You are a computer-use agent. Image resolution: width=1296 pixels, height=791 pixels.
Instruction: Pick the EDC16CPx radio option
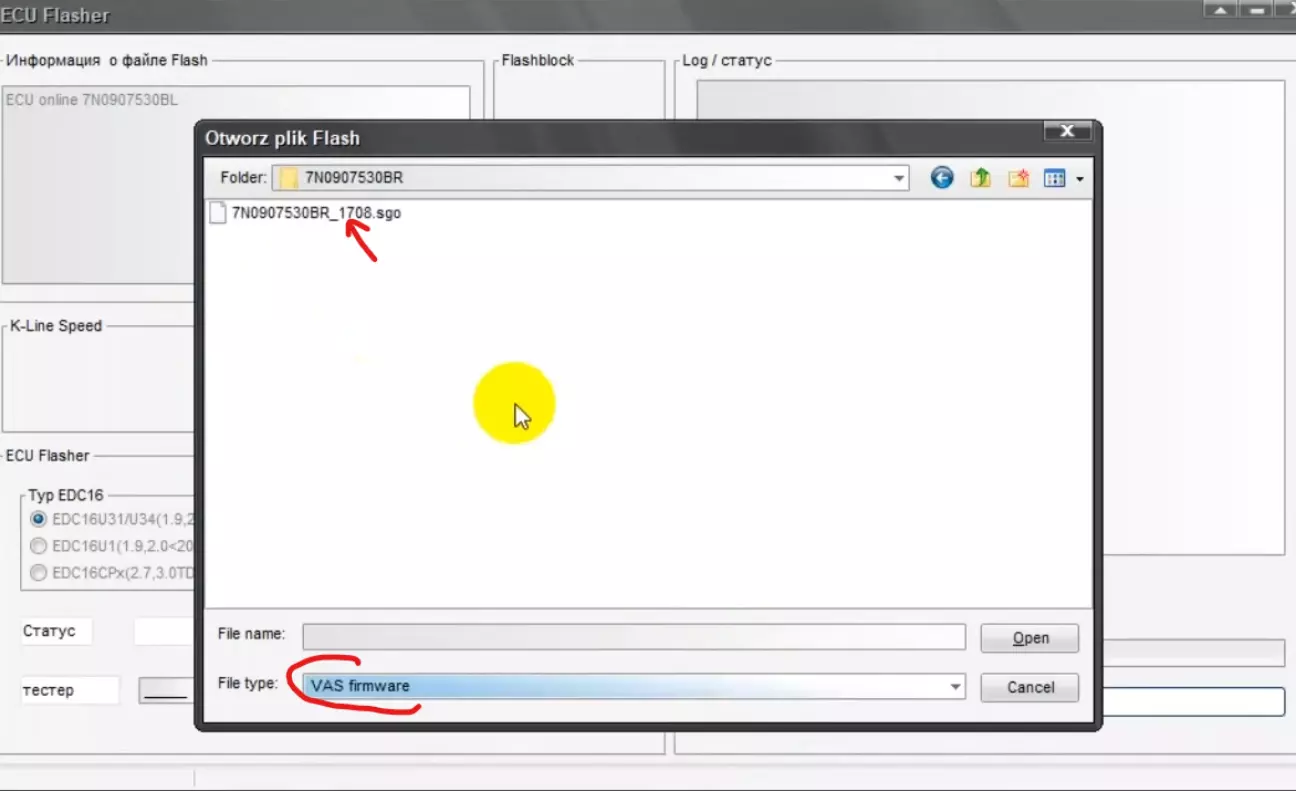click(39, 573)
